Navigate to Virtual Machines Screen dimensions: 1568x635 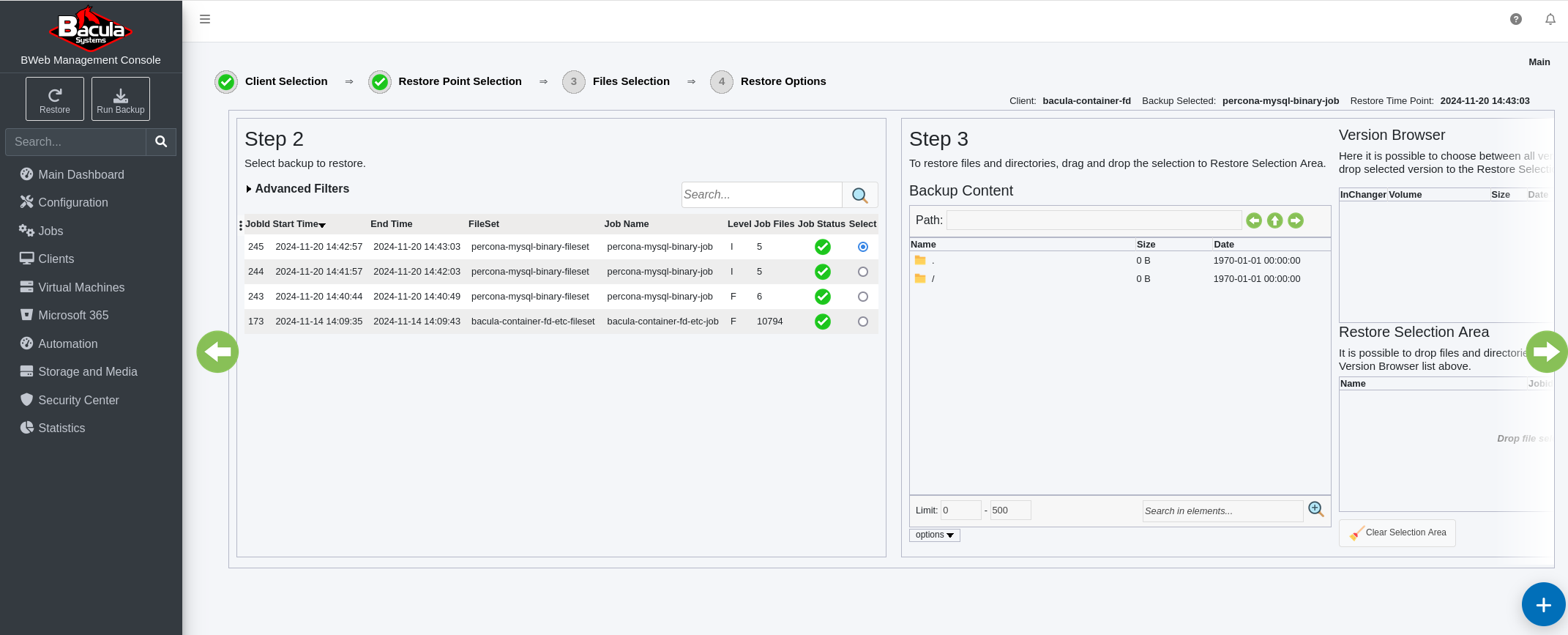[x=81, y=287]
